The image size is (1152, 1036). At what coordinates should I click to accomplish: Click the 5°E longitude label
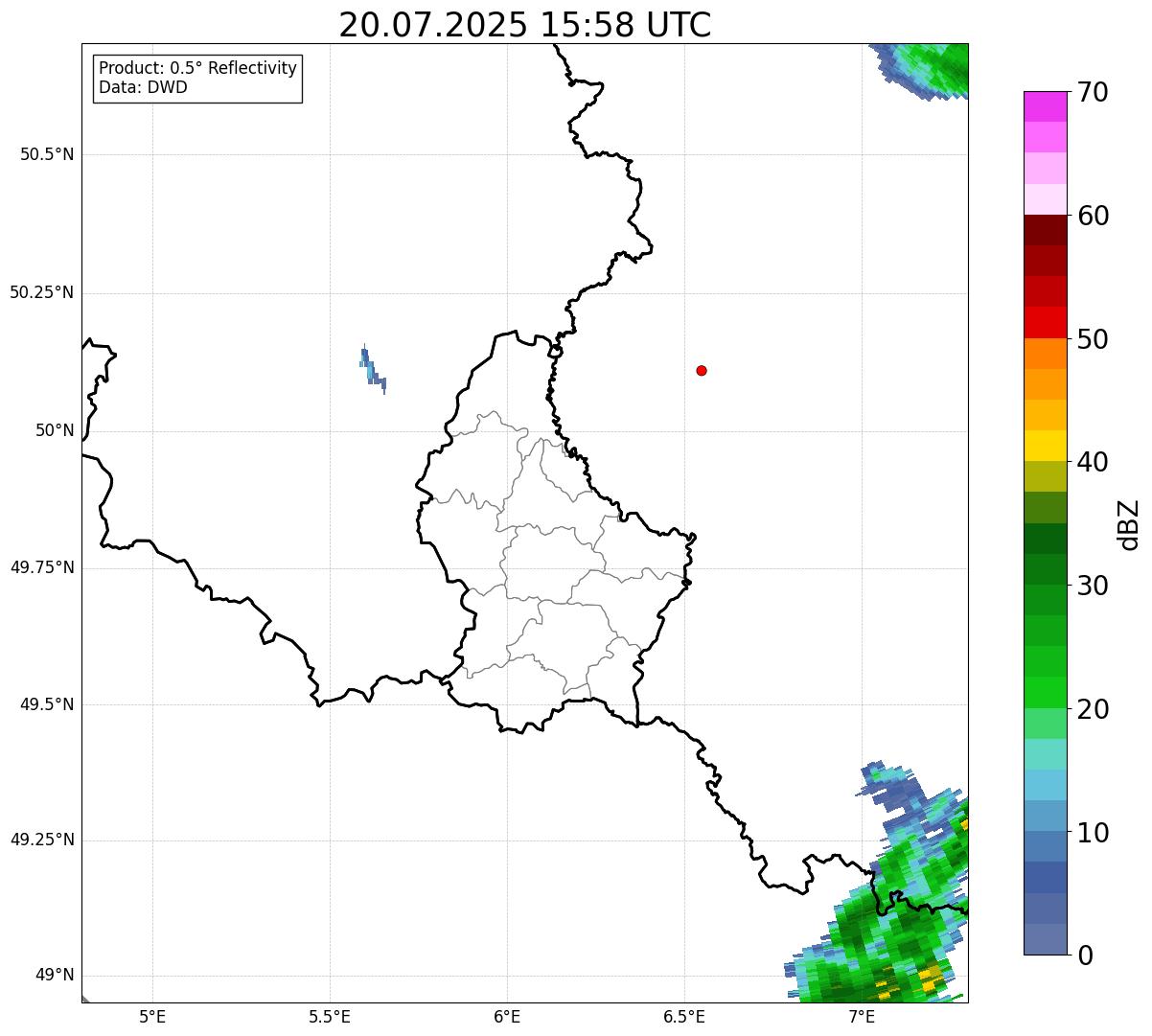[x=152, y=1016]
